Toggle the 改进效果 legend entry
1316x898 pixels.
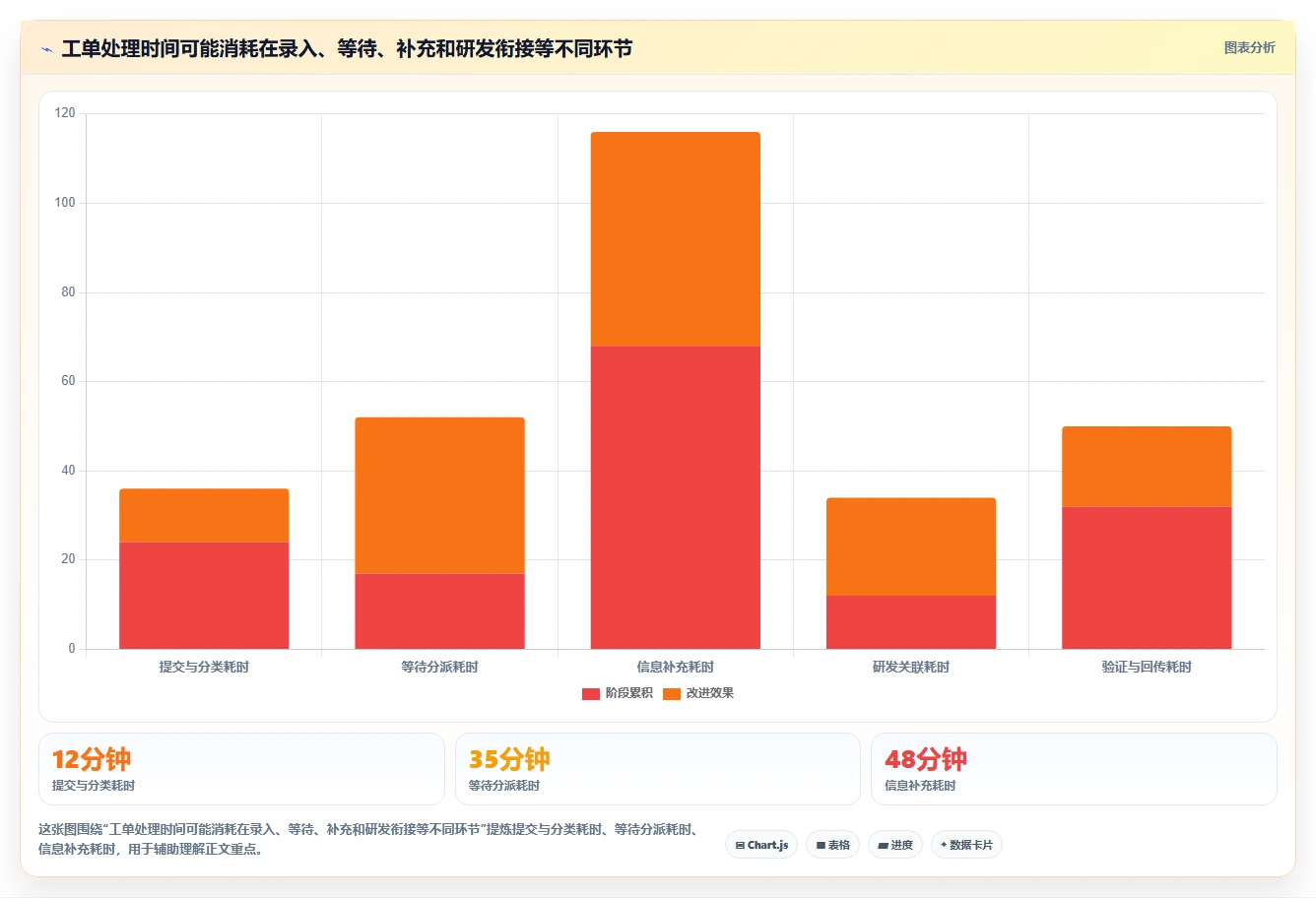coord(698,693)
